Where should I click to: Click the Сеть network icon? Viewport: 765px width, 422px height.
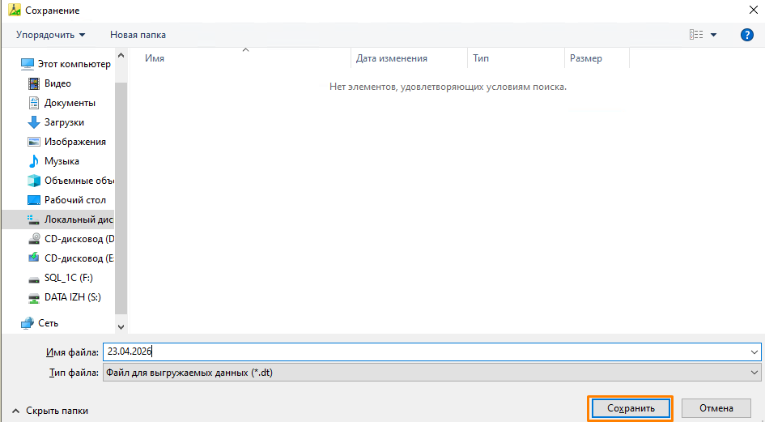[x=27, y=323]
